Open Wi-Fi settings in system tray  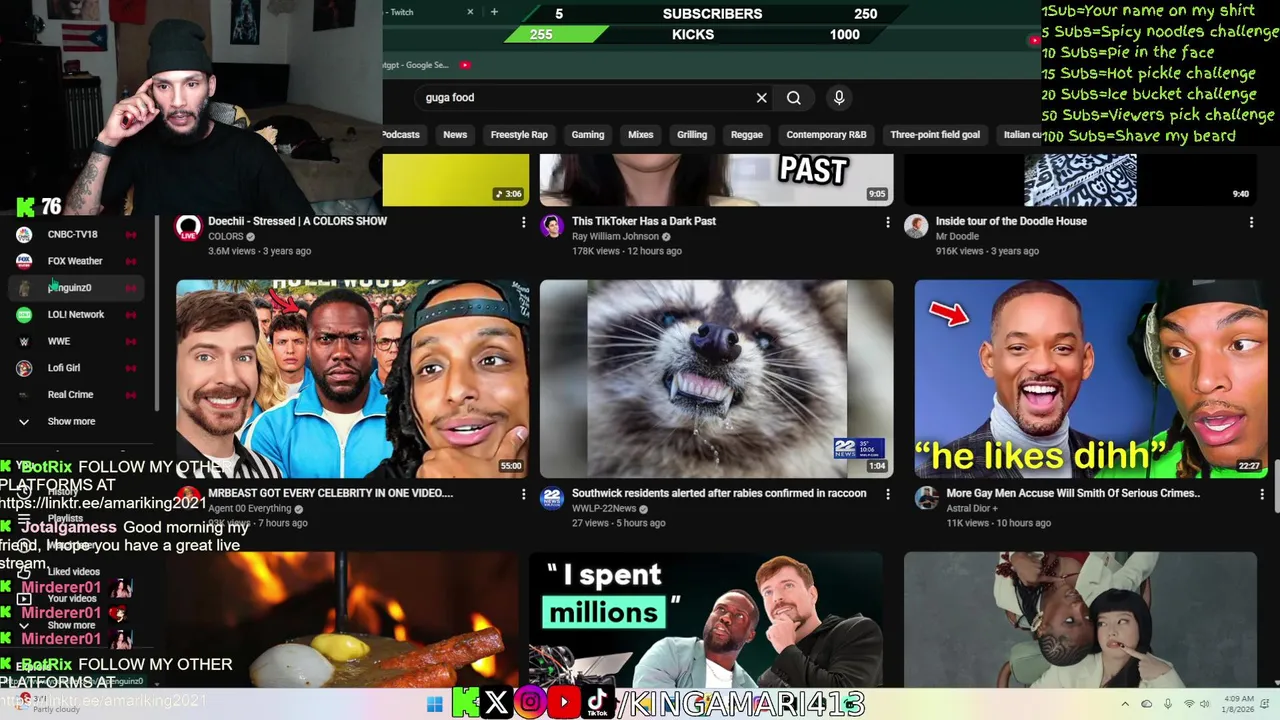click(1189, 704)
